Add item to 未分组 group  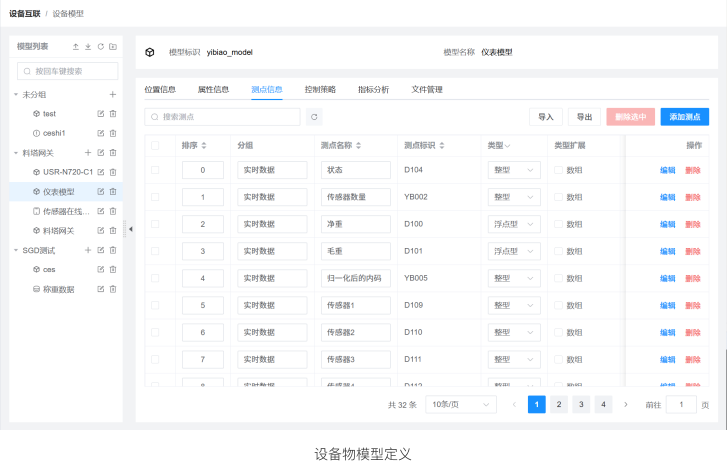click(x=113, y=94)
